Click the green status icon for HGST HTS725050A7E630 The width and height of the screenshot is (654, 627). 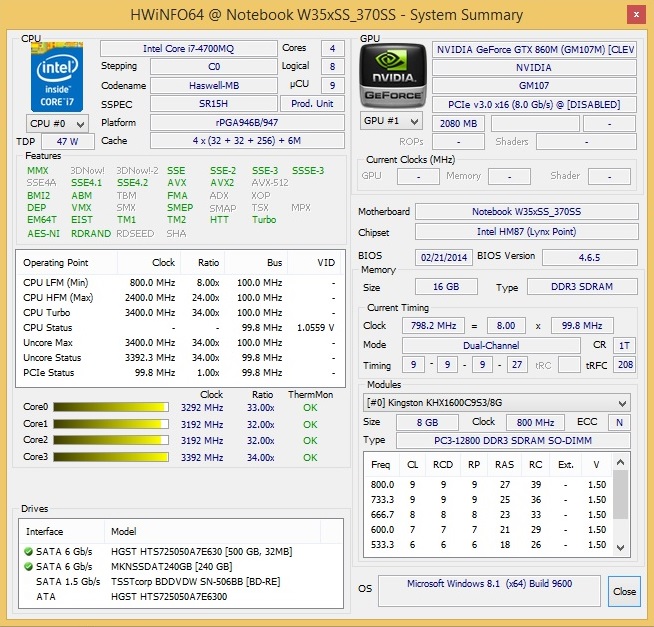pyautogui.click(x=28, y=551)
